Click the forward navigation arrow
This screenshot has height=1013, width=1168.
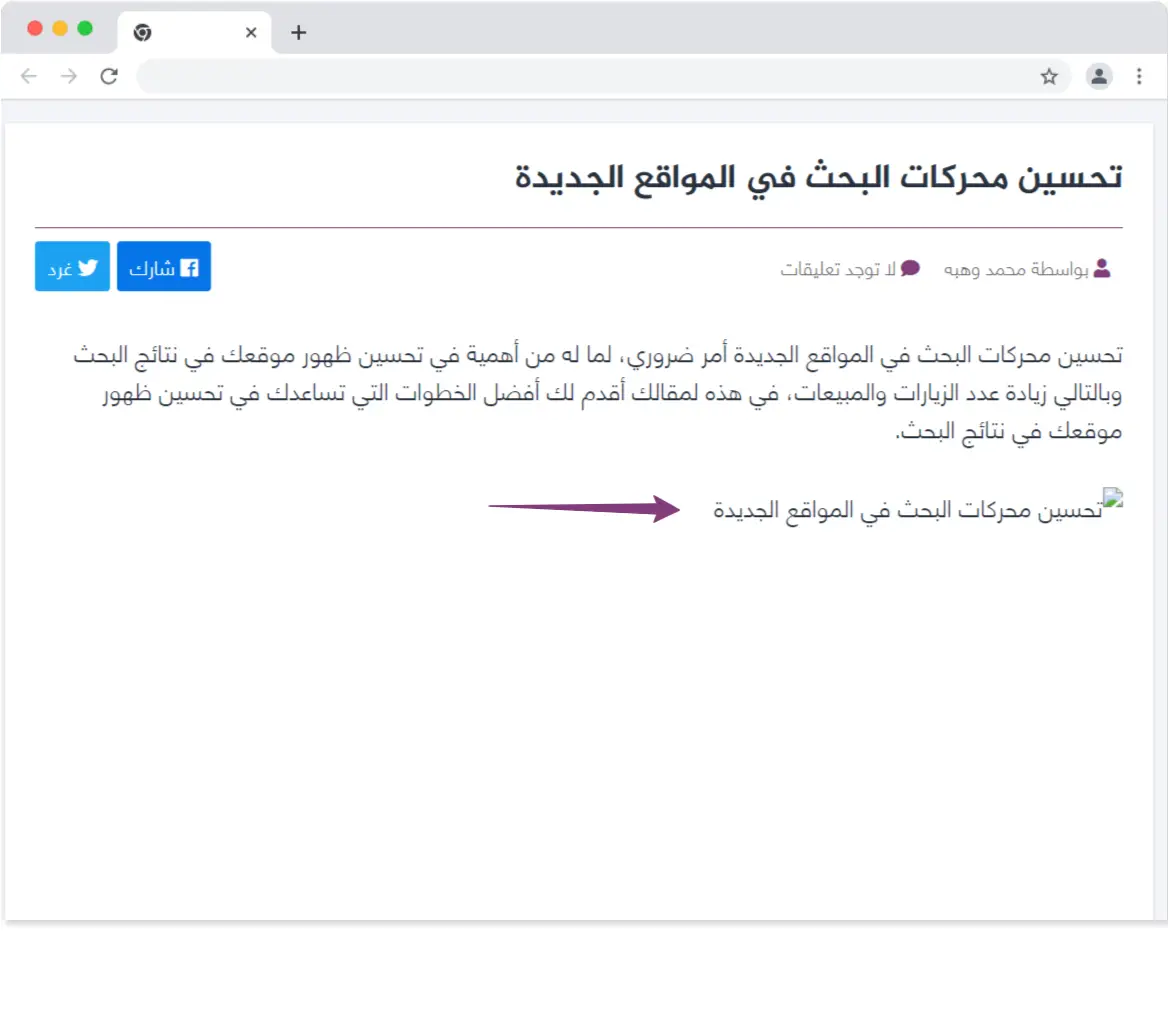click(68, 76)
